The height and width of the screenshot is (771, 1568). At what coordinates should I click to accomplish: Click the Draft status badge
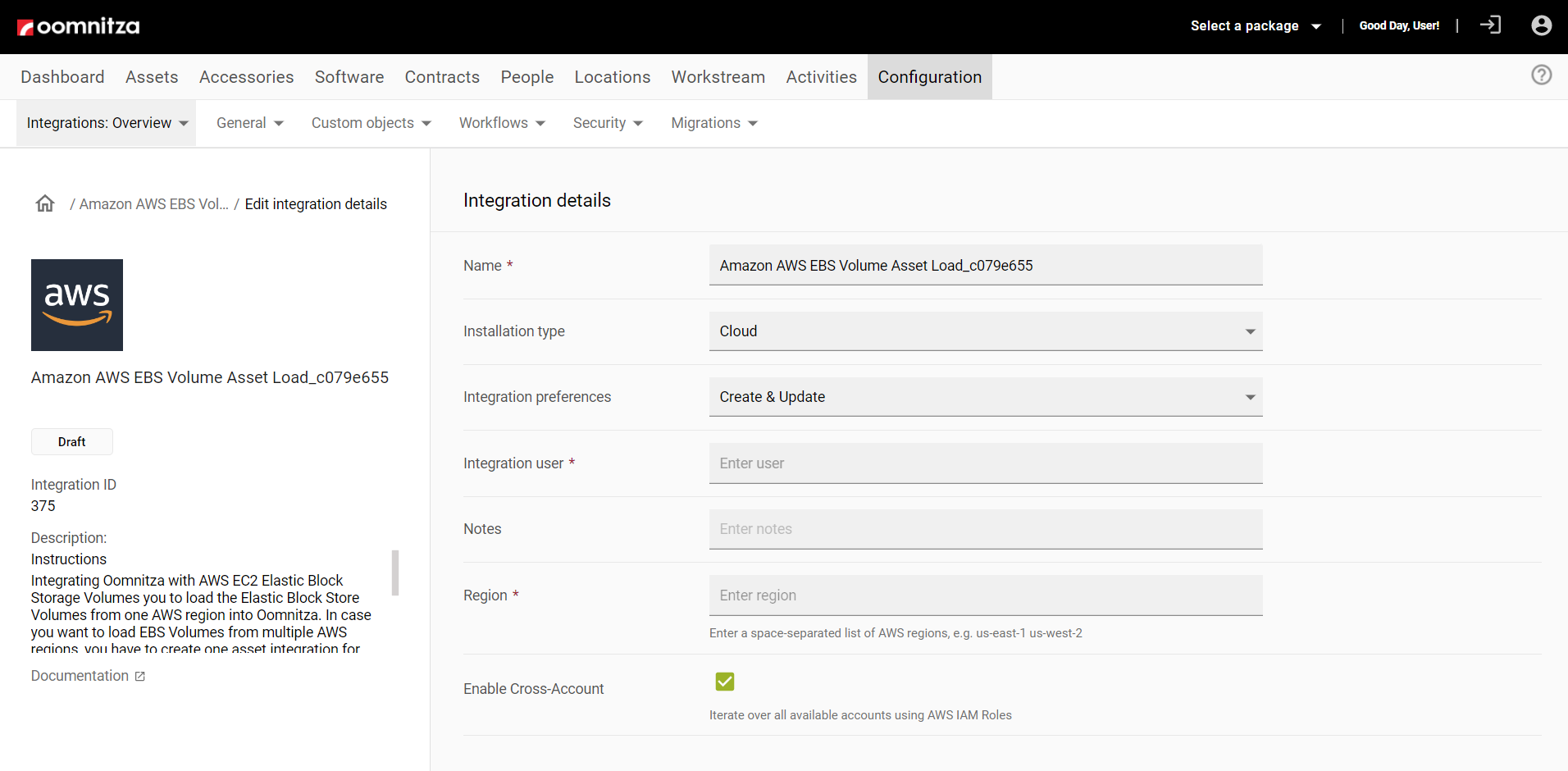(72, 442)
